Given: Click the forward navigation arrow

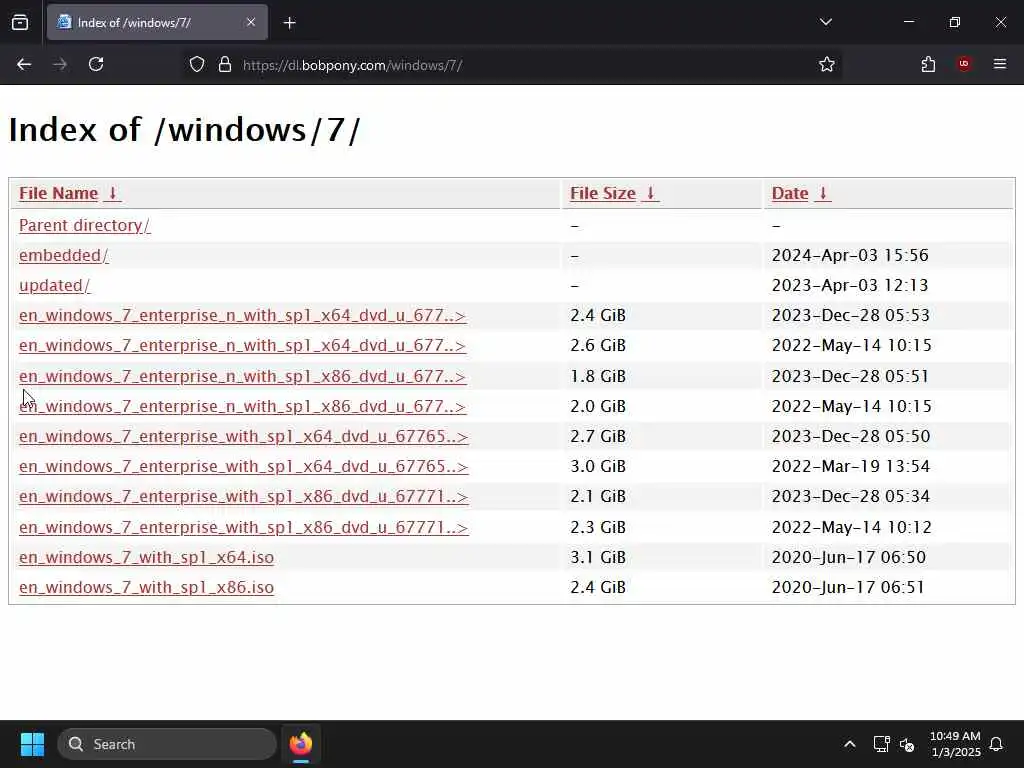Looking at the screenshot, I should [x=60, y=64].
